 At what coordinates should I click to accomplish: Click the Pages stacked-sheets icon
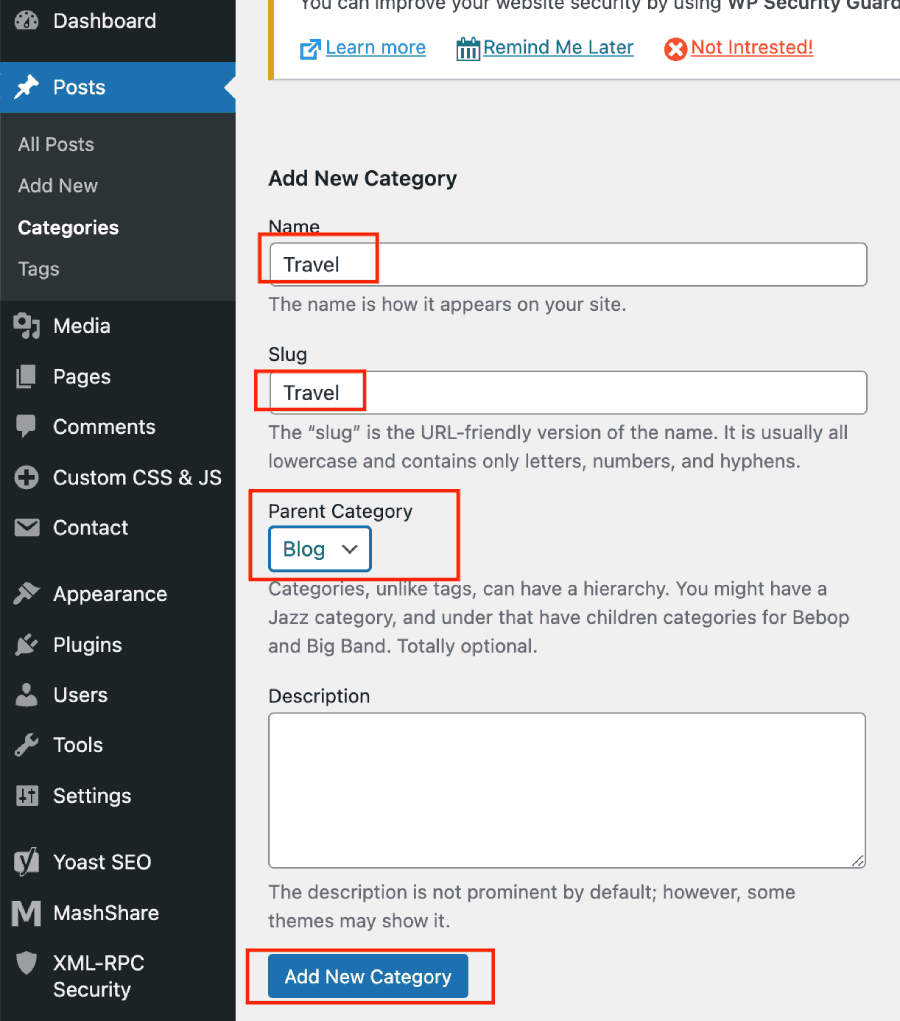coord(27,376)
